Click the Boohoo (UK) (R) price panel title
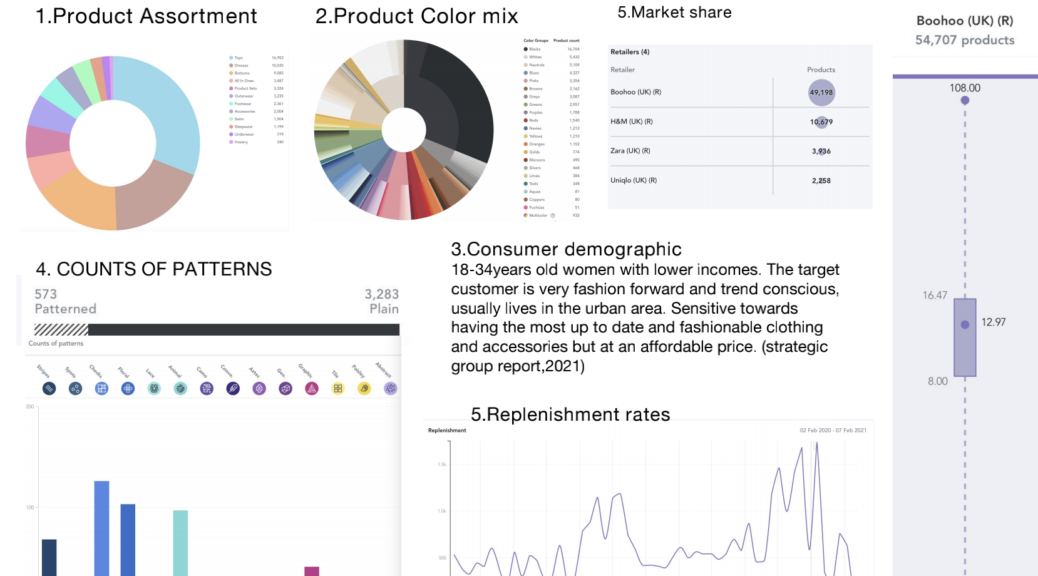 point(965,21)
